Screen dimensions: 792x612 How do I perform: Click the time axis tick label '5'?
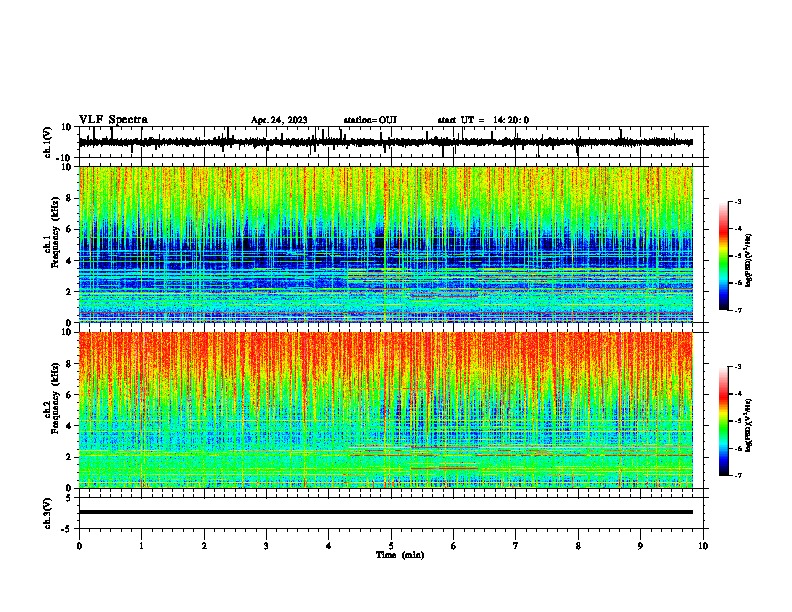(x=391, y=546)
